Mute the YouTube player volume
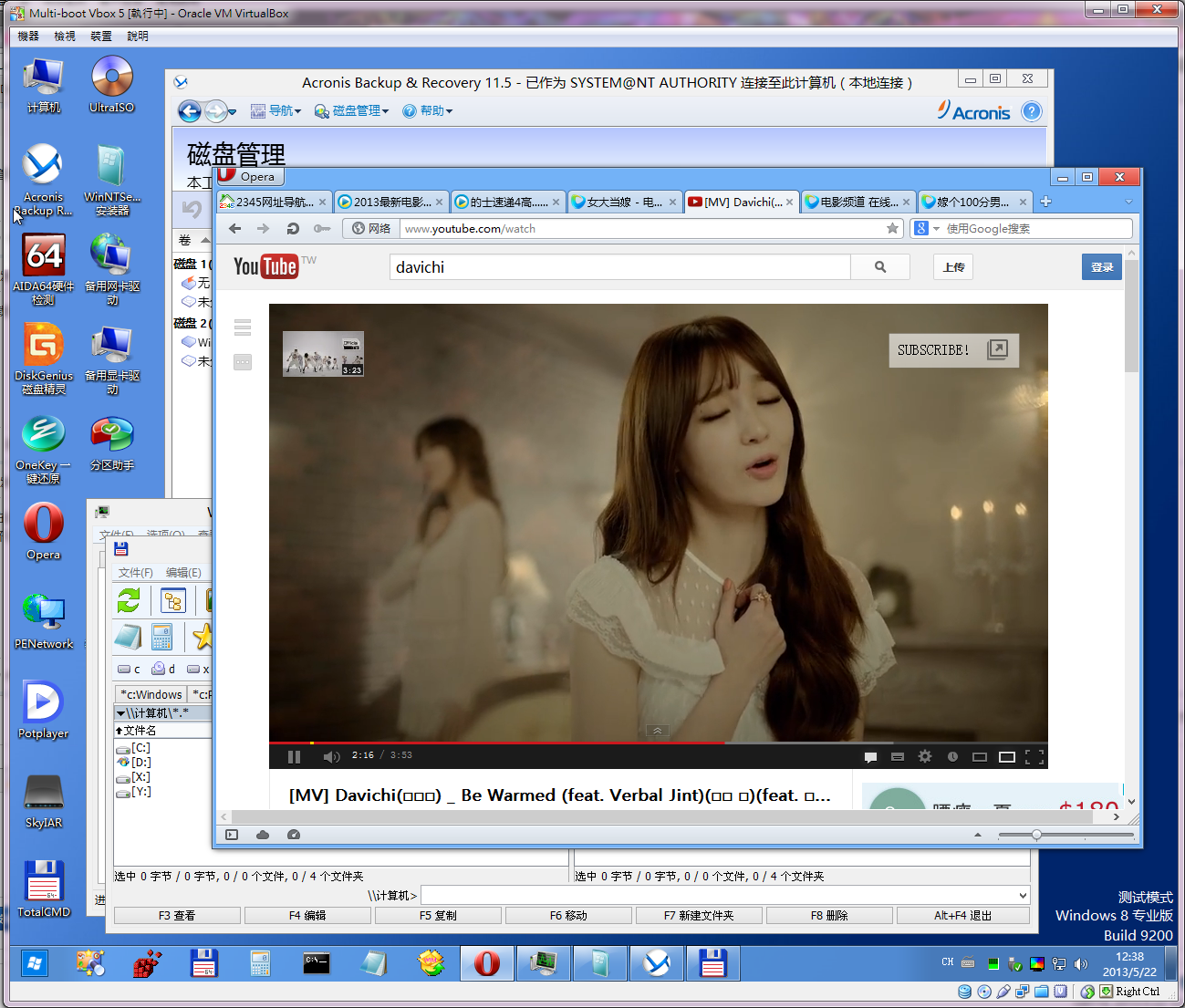This screenshot has height=1008, width=1185. point(331,756)
